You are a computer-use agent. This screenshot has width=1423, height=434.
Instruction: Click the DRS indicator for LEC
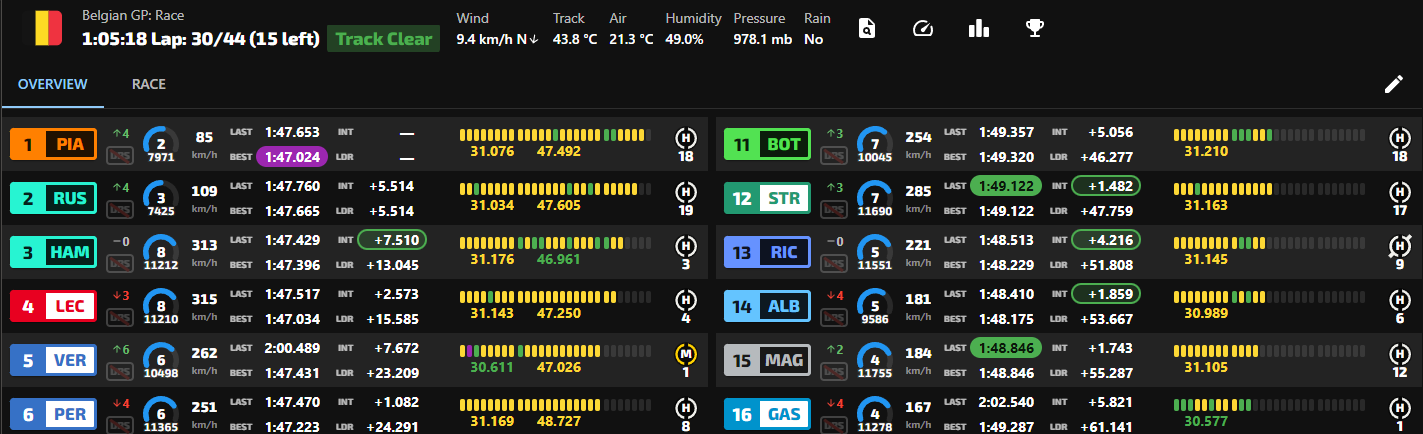pyautogui.click(x=120, y=317)
